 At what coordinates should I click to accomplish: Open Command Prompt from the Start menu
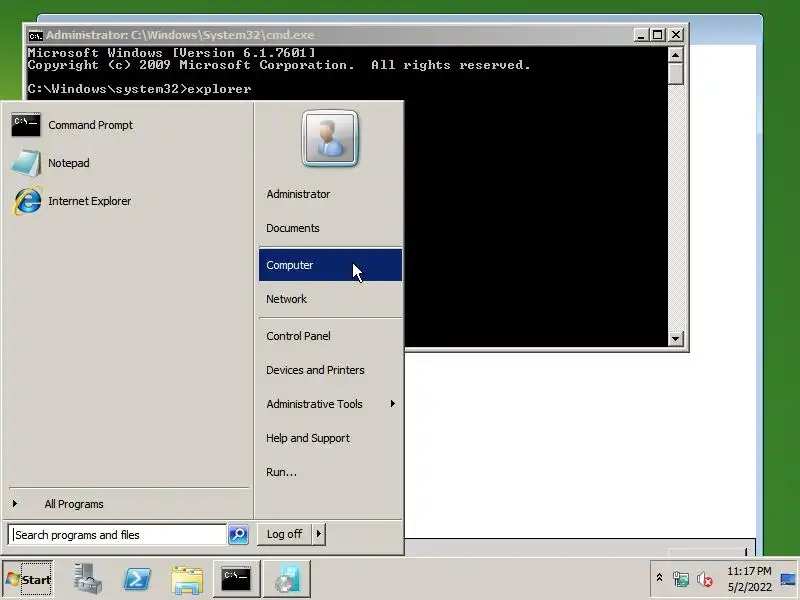coord(128,125)
